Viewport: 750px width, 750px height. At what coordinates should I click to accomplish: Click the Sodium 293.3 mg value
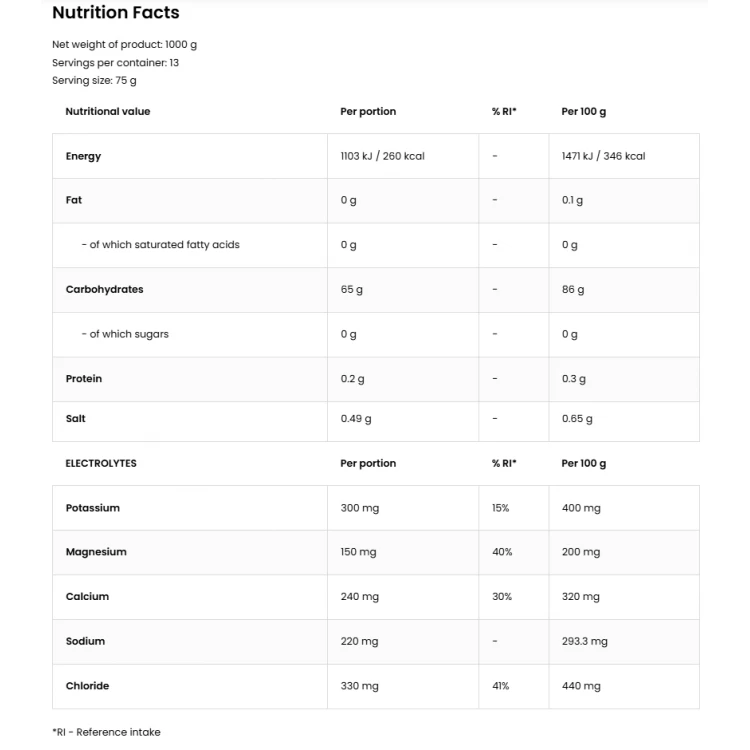click(585, 641)
